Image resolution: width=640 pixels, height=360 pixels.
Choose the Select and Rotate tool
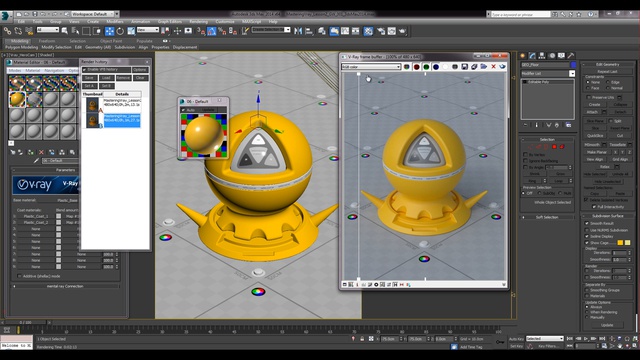[120, 31]
